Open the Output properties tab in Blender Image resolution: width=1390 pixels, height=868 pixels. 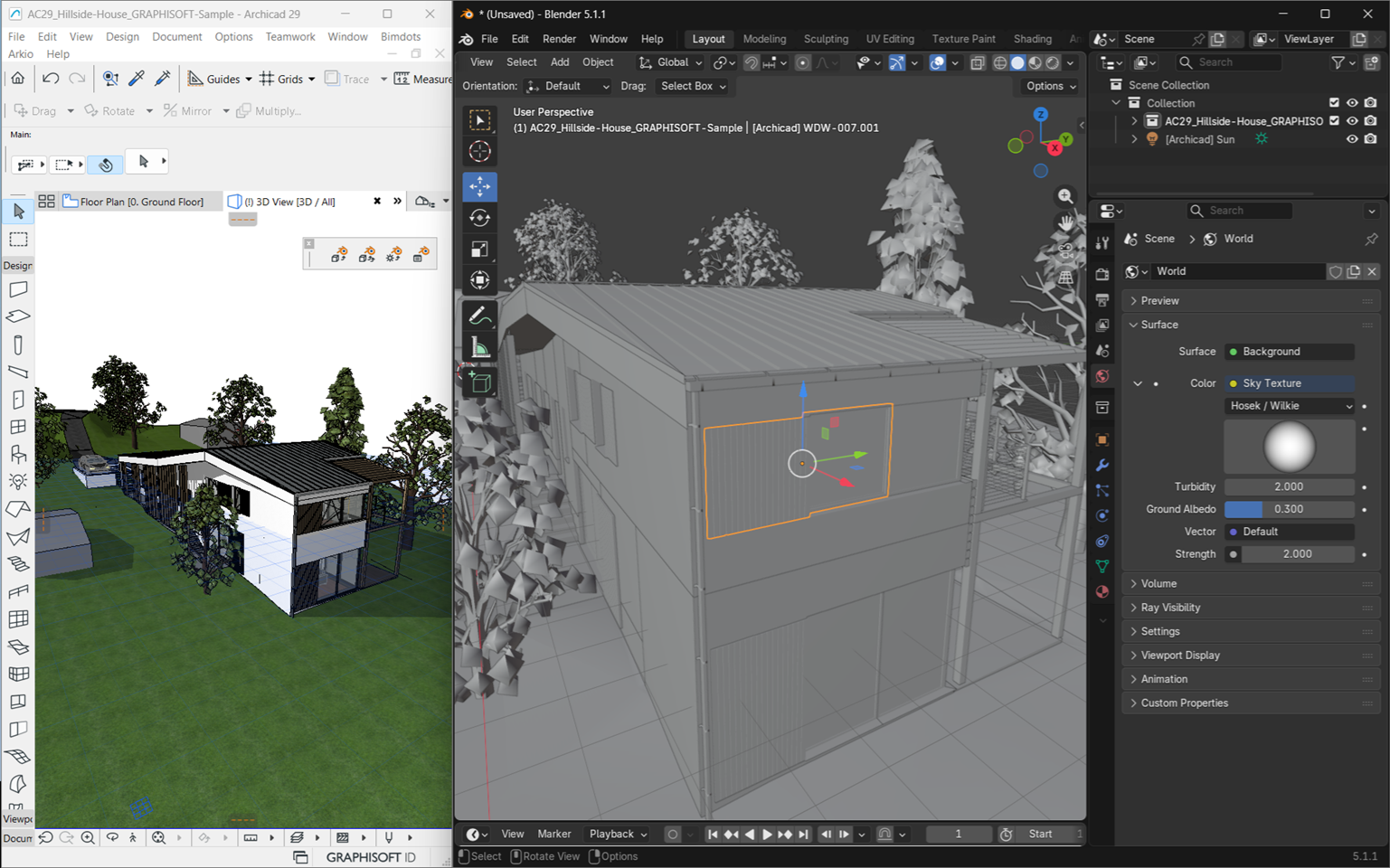(x=1102, y=299)
